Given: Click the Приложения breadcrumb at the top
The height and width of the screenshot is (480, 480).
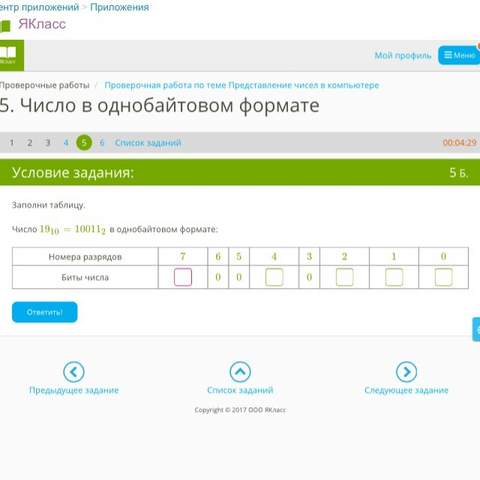Looking at the screenshot, I should pos(120,7).
